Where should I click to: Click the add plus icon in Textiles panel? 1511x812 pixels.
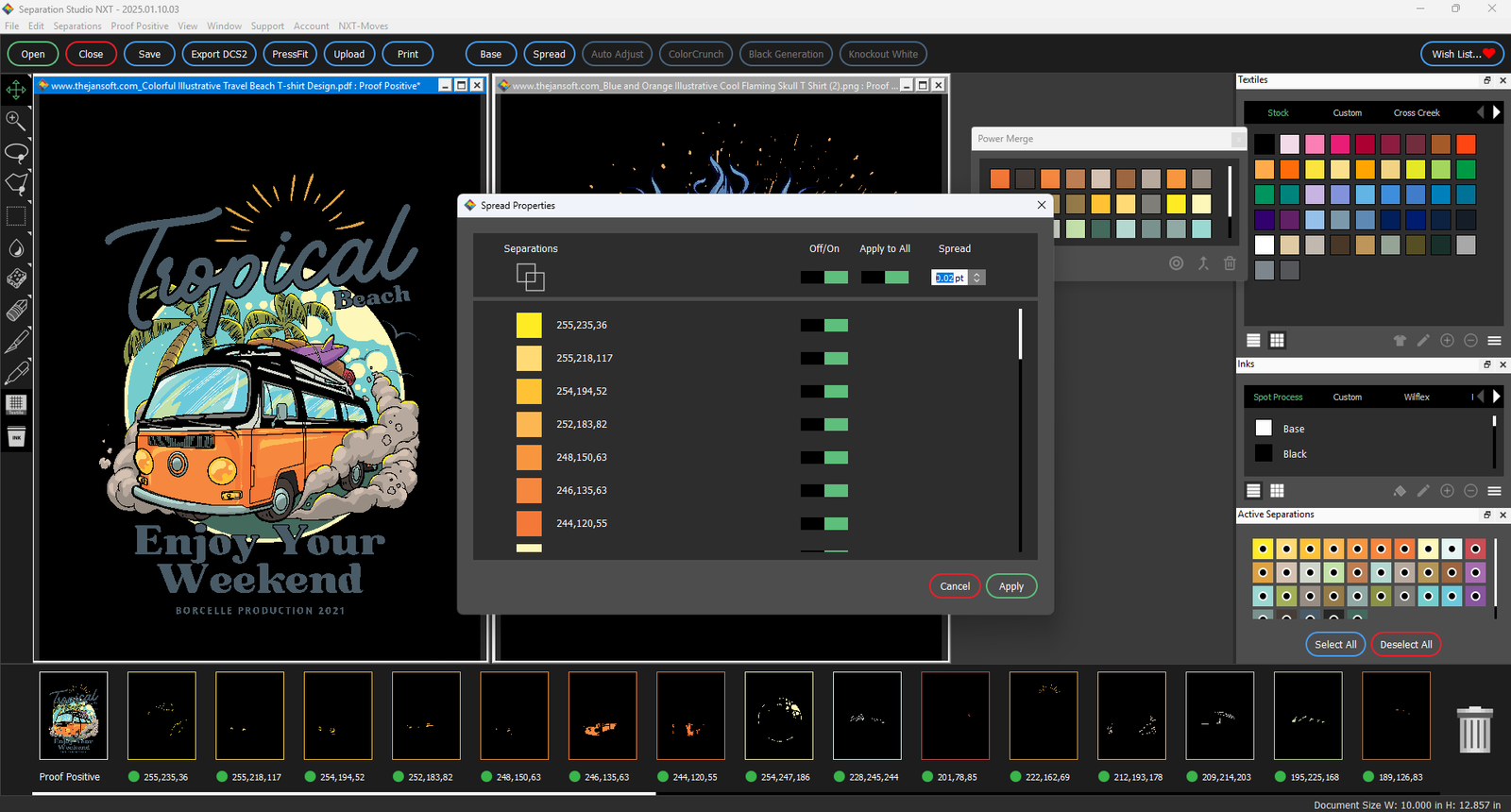coord(1447,340)
